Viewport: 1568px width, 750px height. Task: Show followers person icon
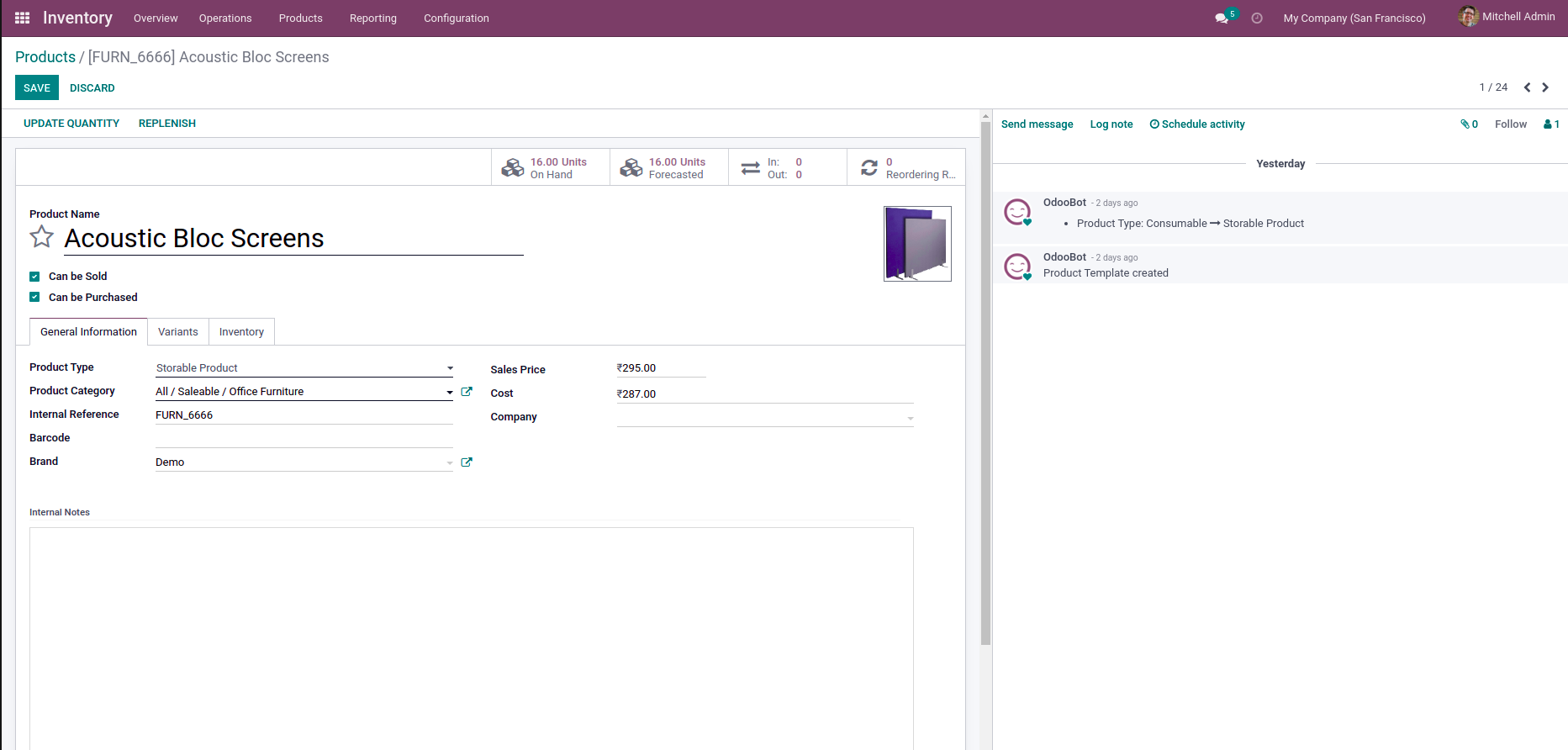coord(1551,124)
